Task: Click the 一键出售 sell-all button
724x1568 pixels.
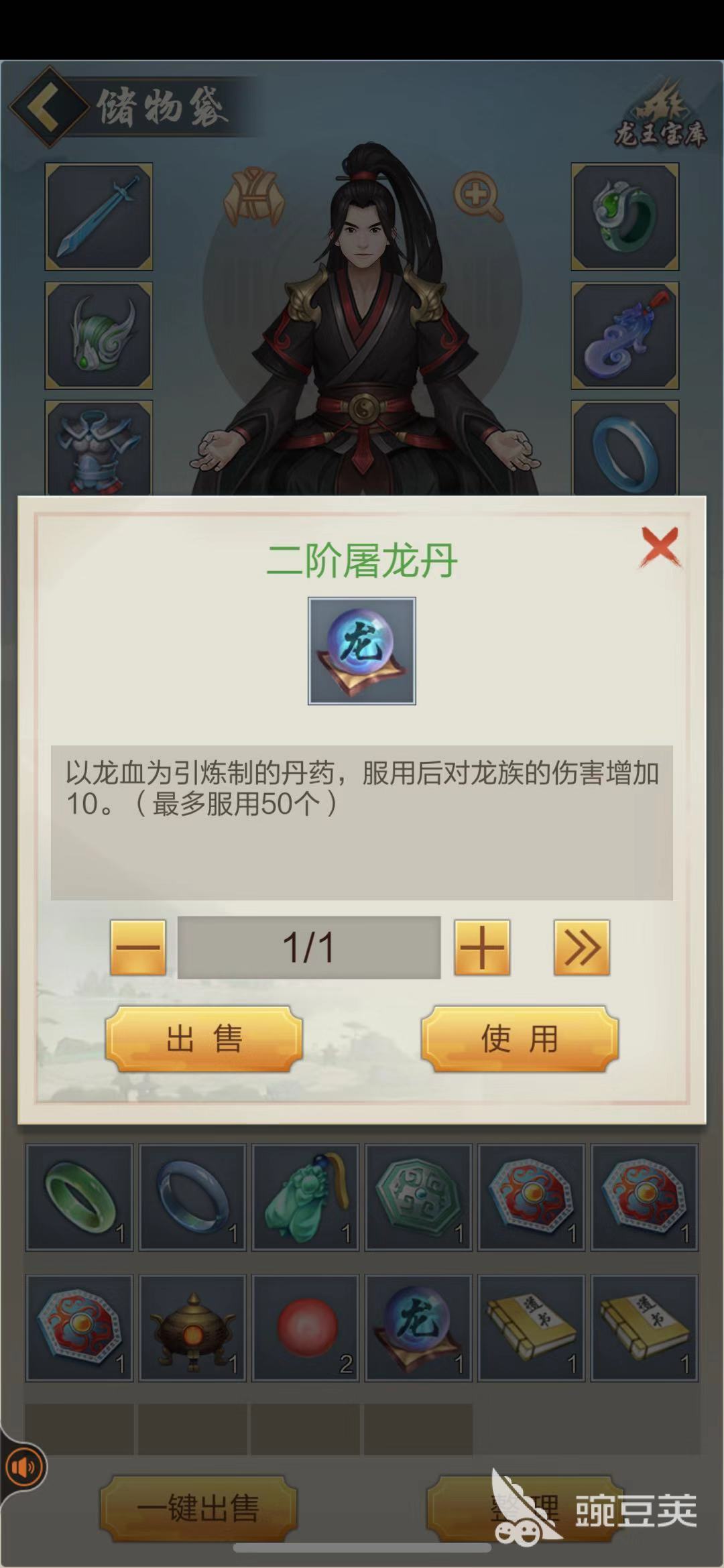Action: click(198, 1509)
